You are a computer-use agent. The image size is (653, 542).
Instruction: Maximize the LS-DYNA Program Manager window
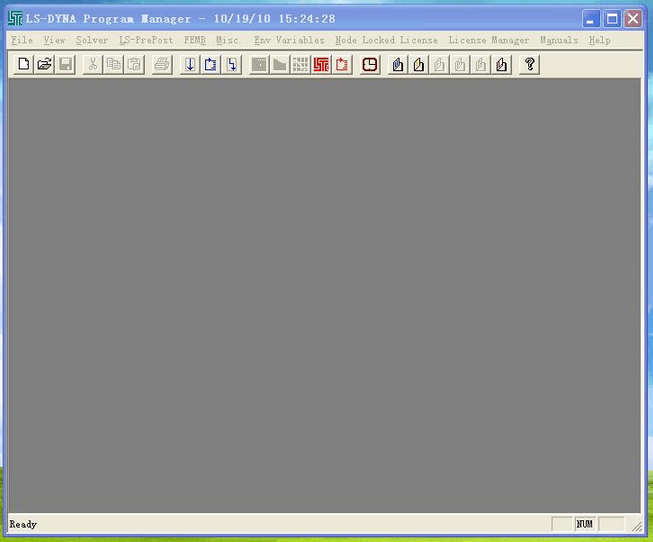click(612, 19)
